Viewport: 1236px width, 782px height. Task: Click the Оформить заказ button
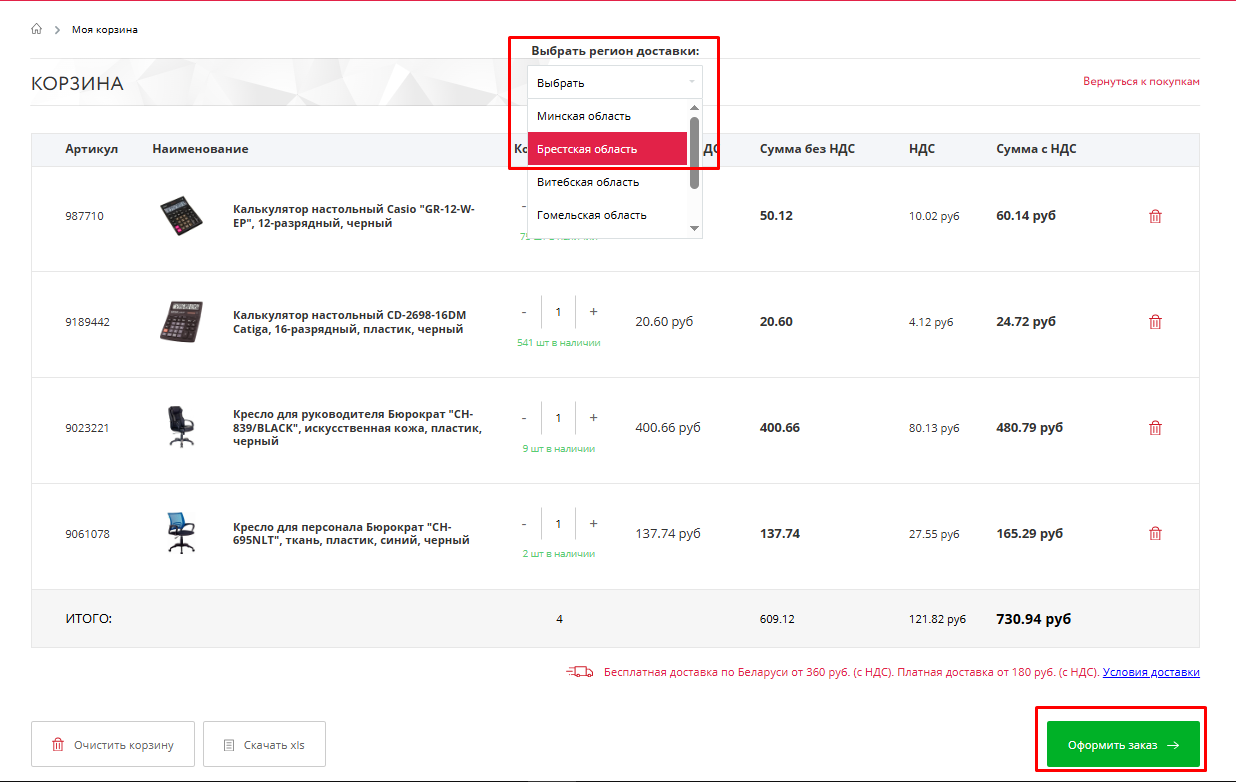tap(1122, 745)
